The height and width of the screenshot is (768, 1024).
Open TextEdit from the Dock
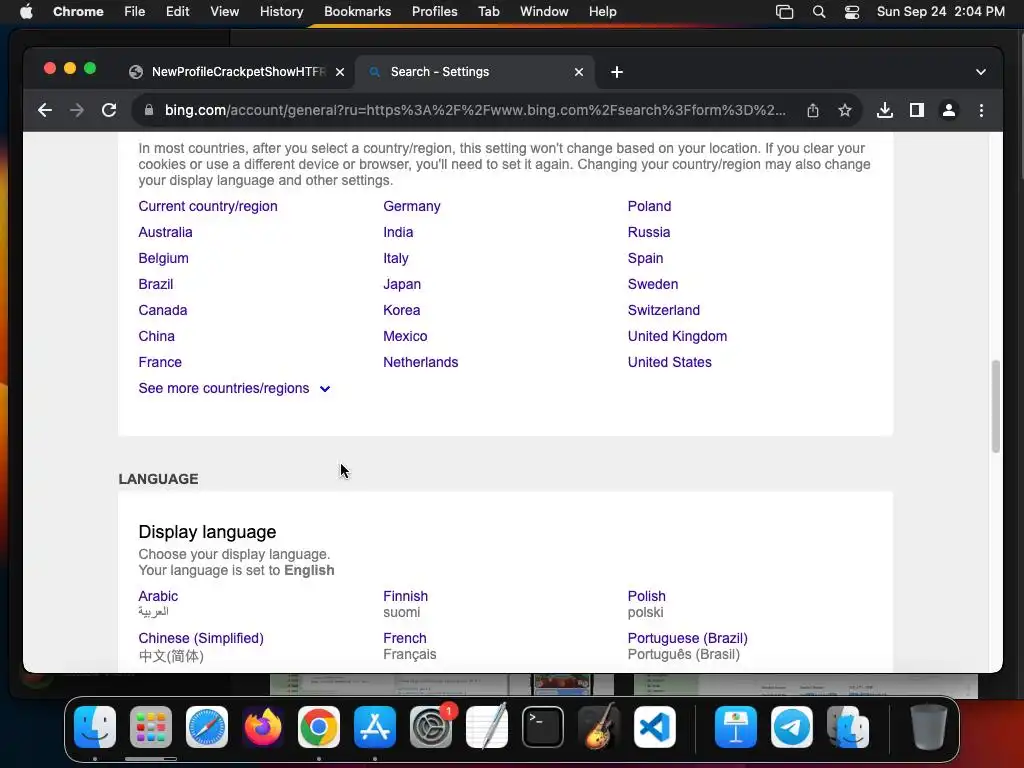487,727
